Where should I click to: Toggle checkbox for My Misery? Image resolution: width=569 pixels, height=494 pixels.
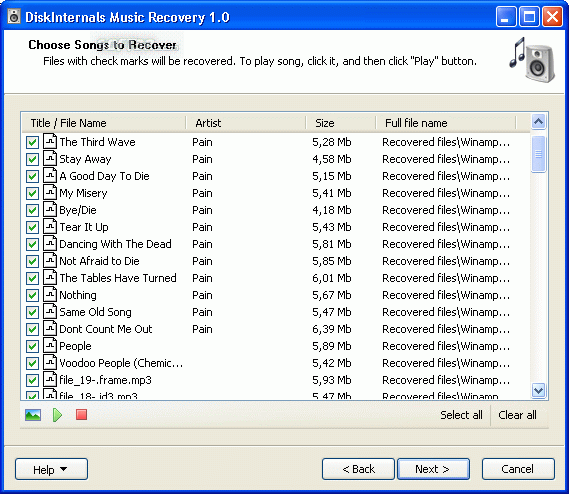pos(32,193)
